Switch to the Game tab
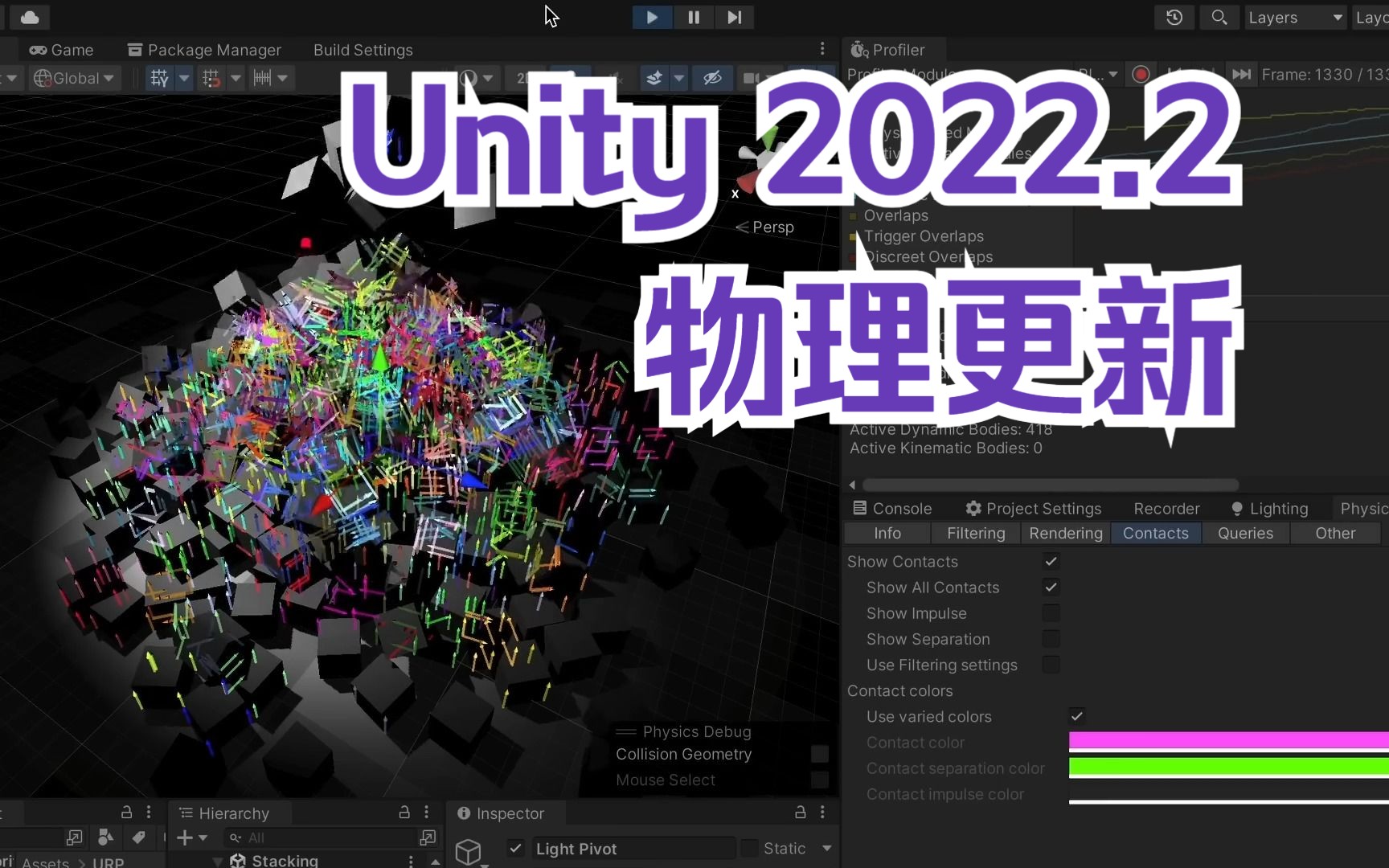Screen dimensions: 1389x868 pyautogui.click(x=62, y=50)
